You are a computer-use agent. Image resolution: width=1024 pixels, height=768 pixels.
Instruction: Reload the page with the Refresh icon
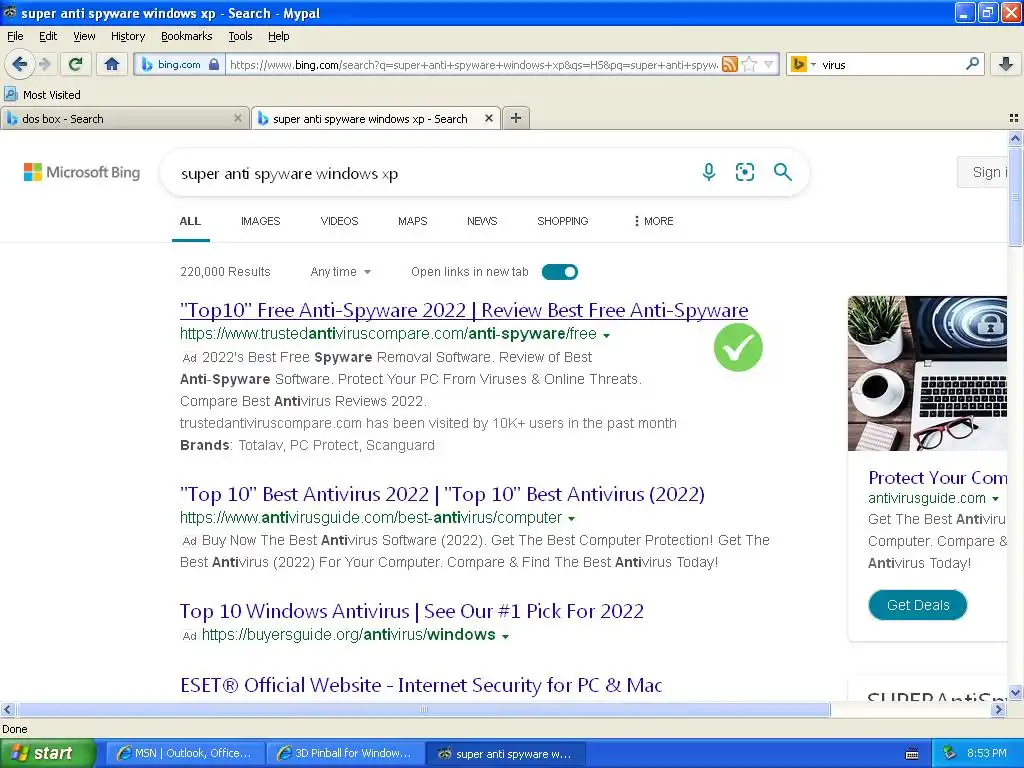[x=76, y=64]
